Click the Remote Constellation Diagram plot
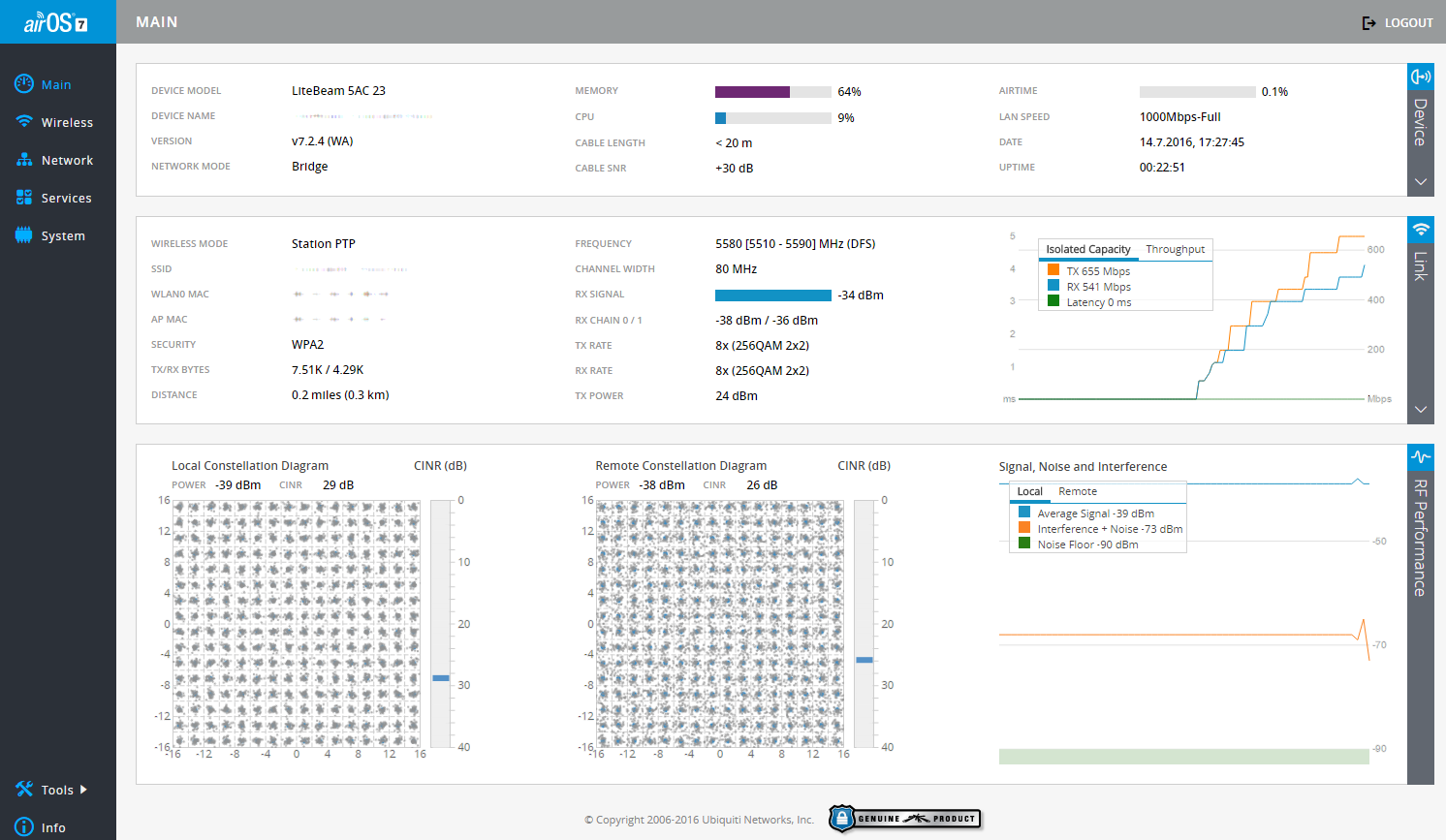The height and width of the screenshot is (840, 1446). [720, 624]
